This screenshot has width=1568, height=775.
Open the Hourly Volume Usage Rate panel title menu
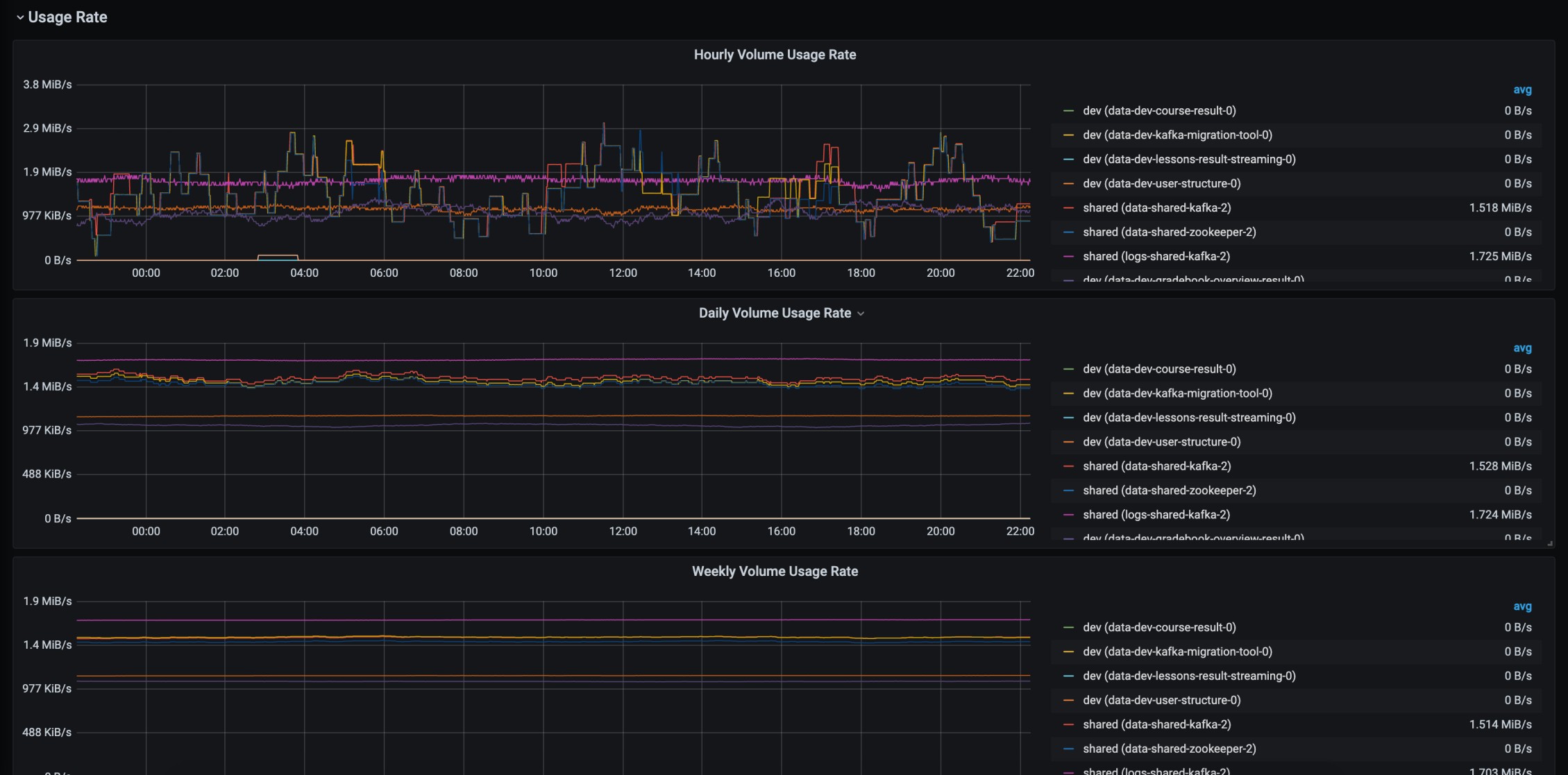coord(775,55)
